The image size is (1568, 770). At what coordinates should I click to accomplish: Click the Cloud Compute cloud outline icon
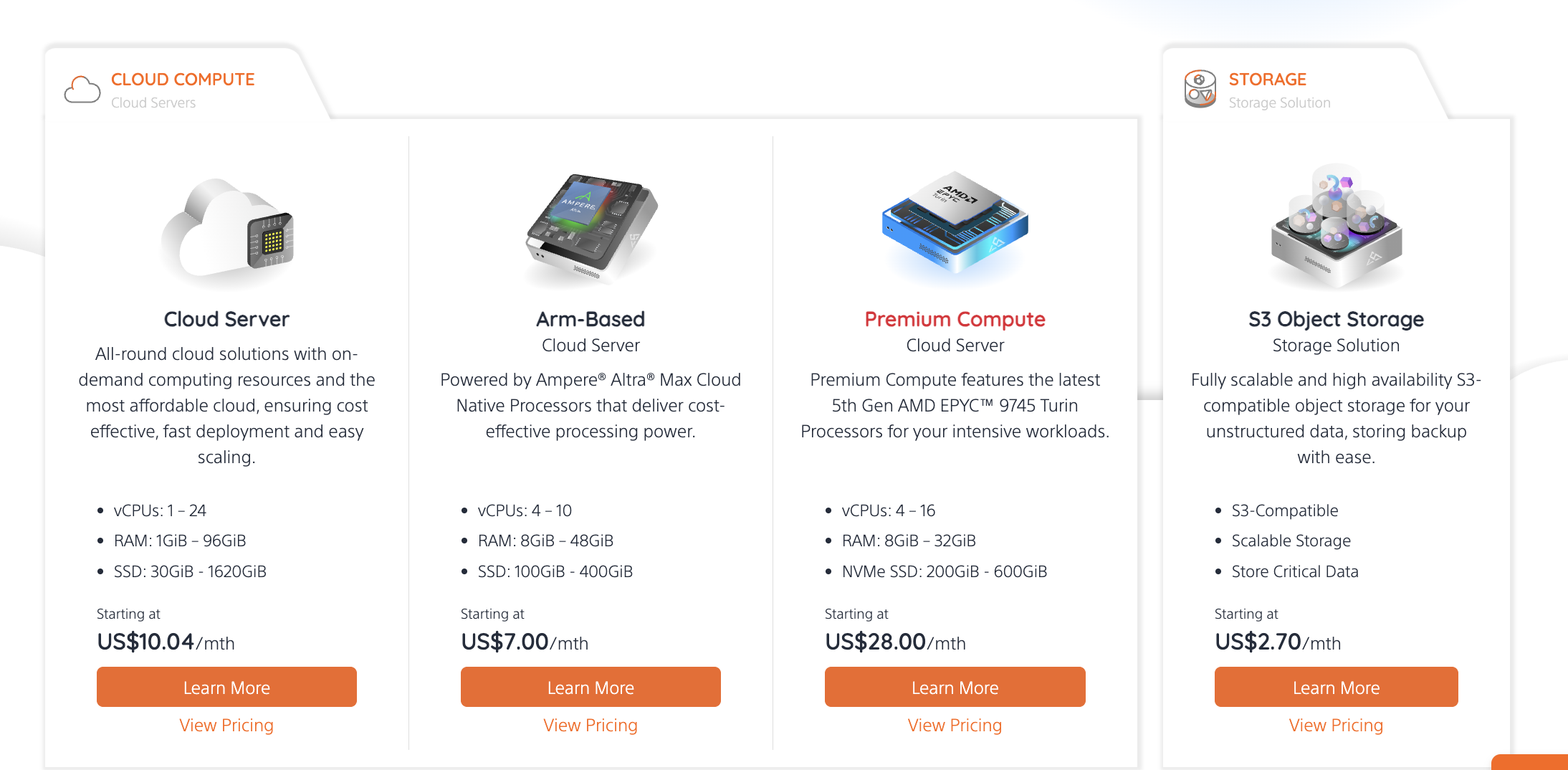[x=82, y=90]
